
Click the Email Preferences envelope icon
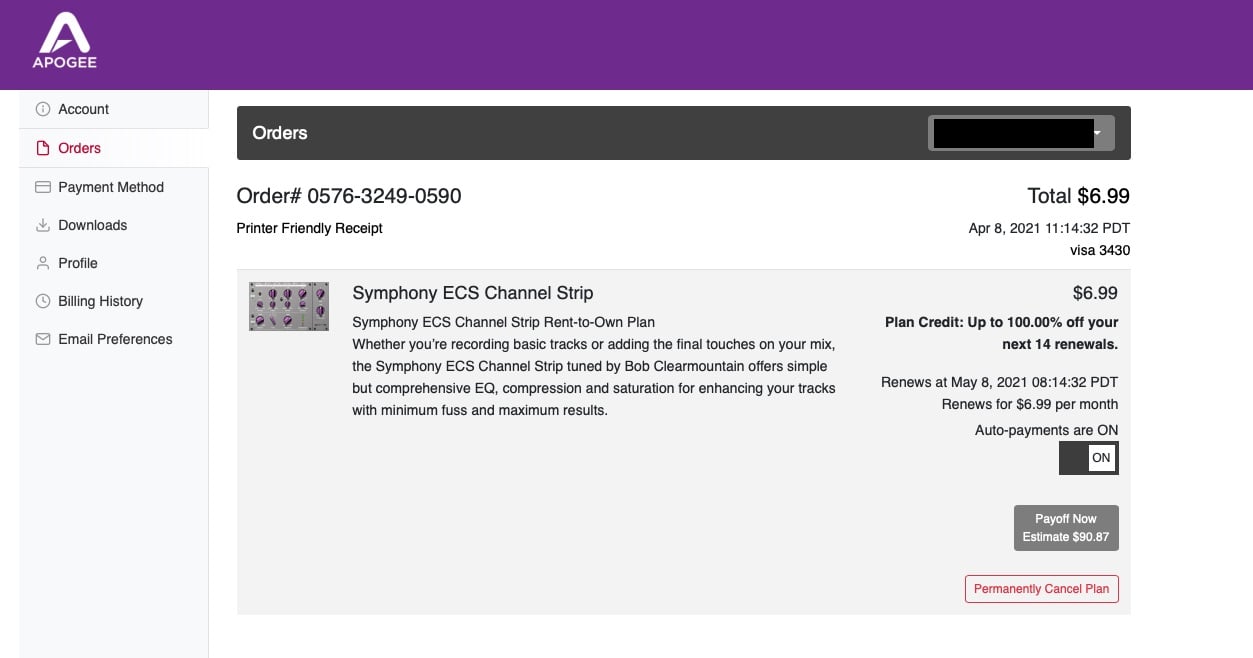pos(42,338)
